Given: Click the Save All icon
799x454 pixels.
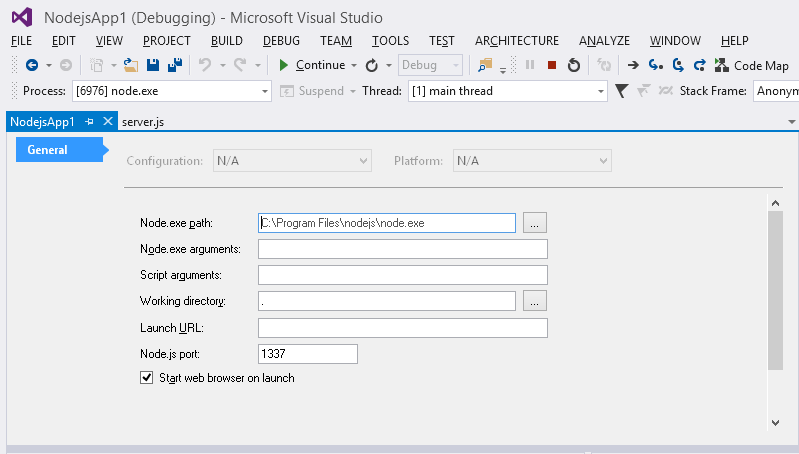Looking at the screenshot, I should pos(173,65).
